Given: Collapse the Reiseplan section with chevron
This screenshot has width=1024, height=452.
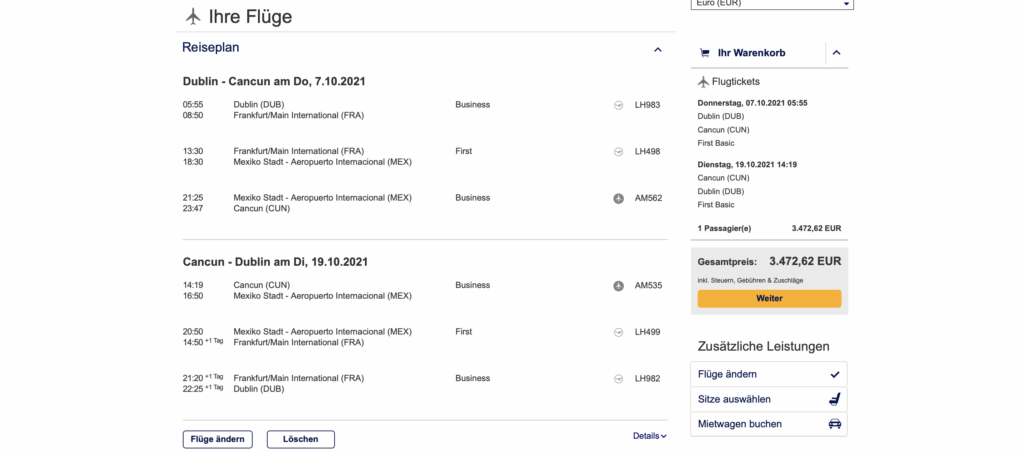Looking at the screenshot, I should pyautogui.click(x=657, y=49).
